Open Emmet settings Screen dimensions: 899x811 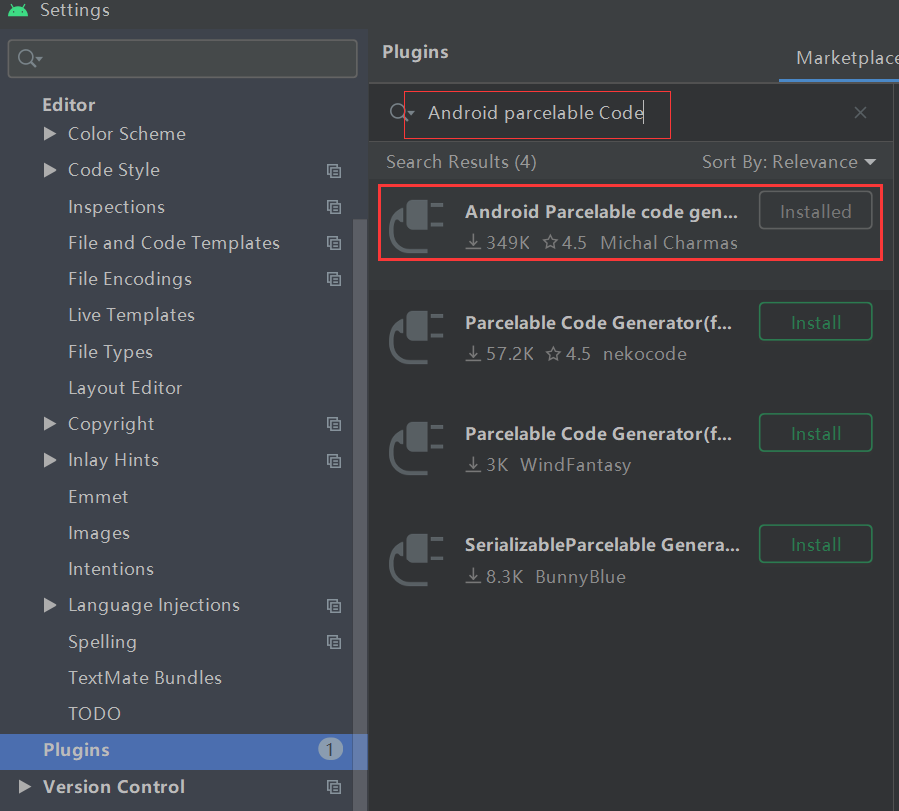(x=98, y=497)
